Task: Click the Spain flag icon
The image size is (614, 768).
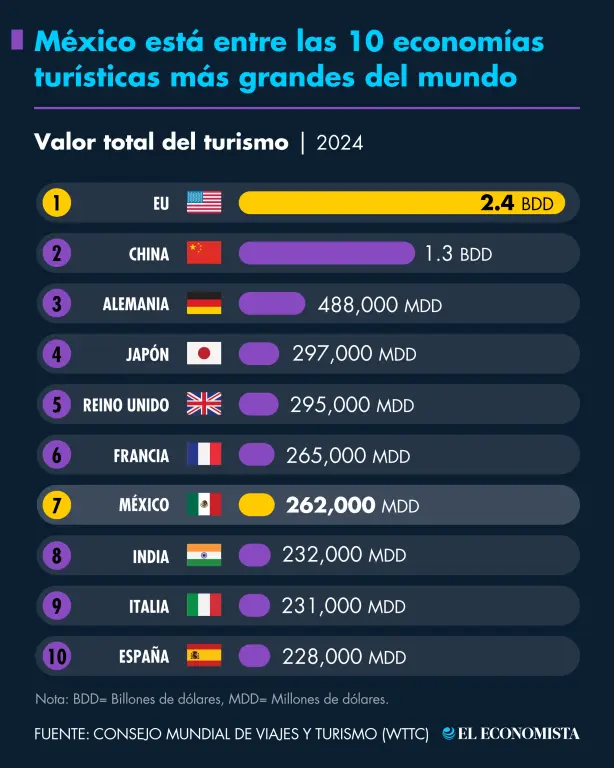Action: point(204,656)
